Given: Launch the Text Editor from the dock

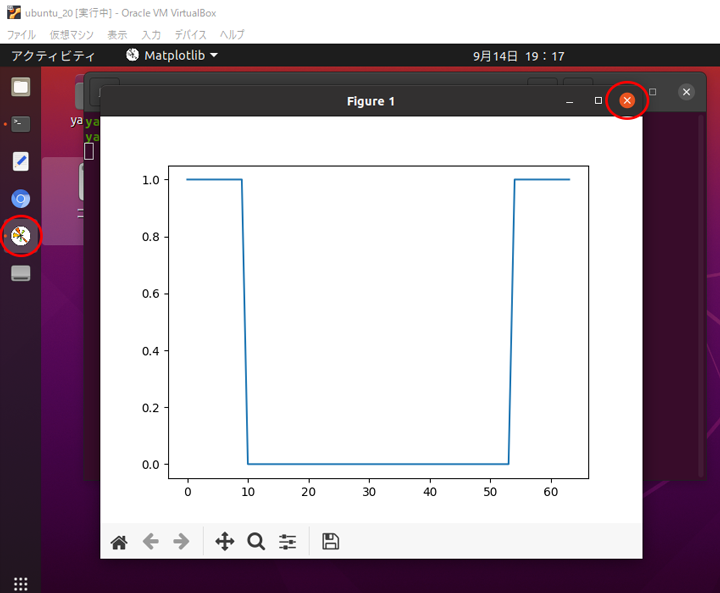Looking at the screenshot, I should 21,161.
